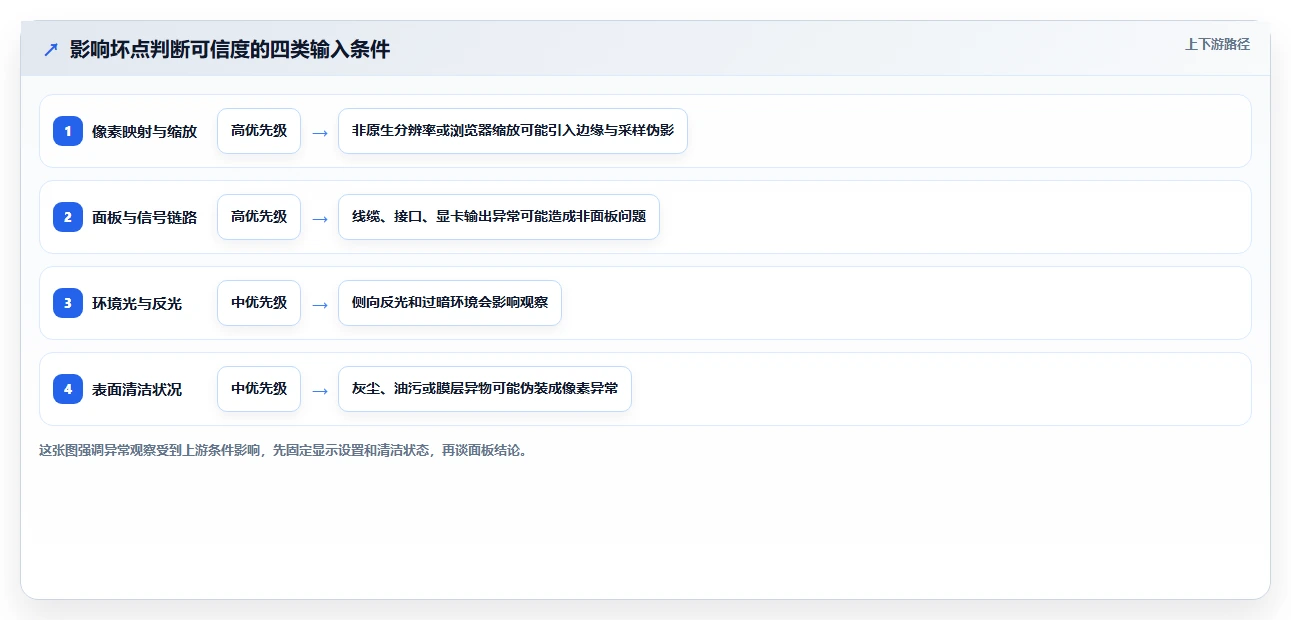Screen dimensions: 1291x620
Task: Click the 侧向反光和过暗环境会影响观察 box
Action: 450,303
